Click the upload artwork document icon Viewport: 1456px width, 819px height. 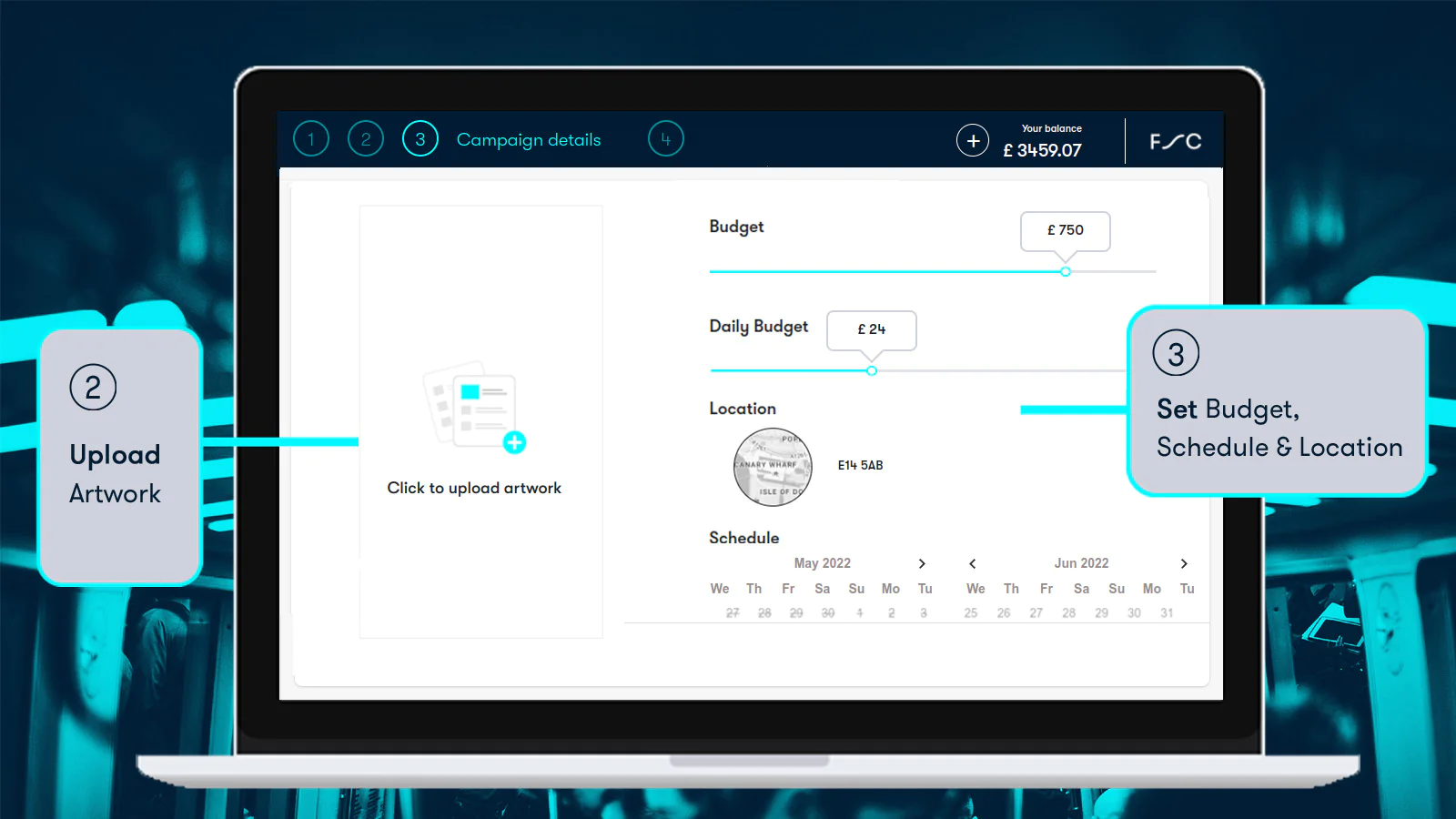pos(474,406)
